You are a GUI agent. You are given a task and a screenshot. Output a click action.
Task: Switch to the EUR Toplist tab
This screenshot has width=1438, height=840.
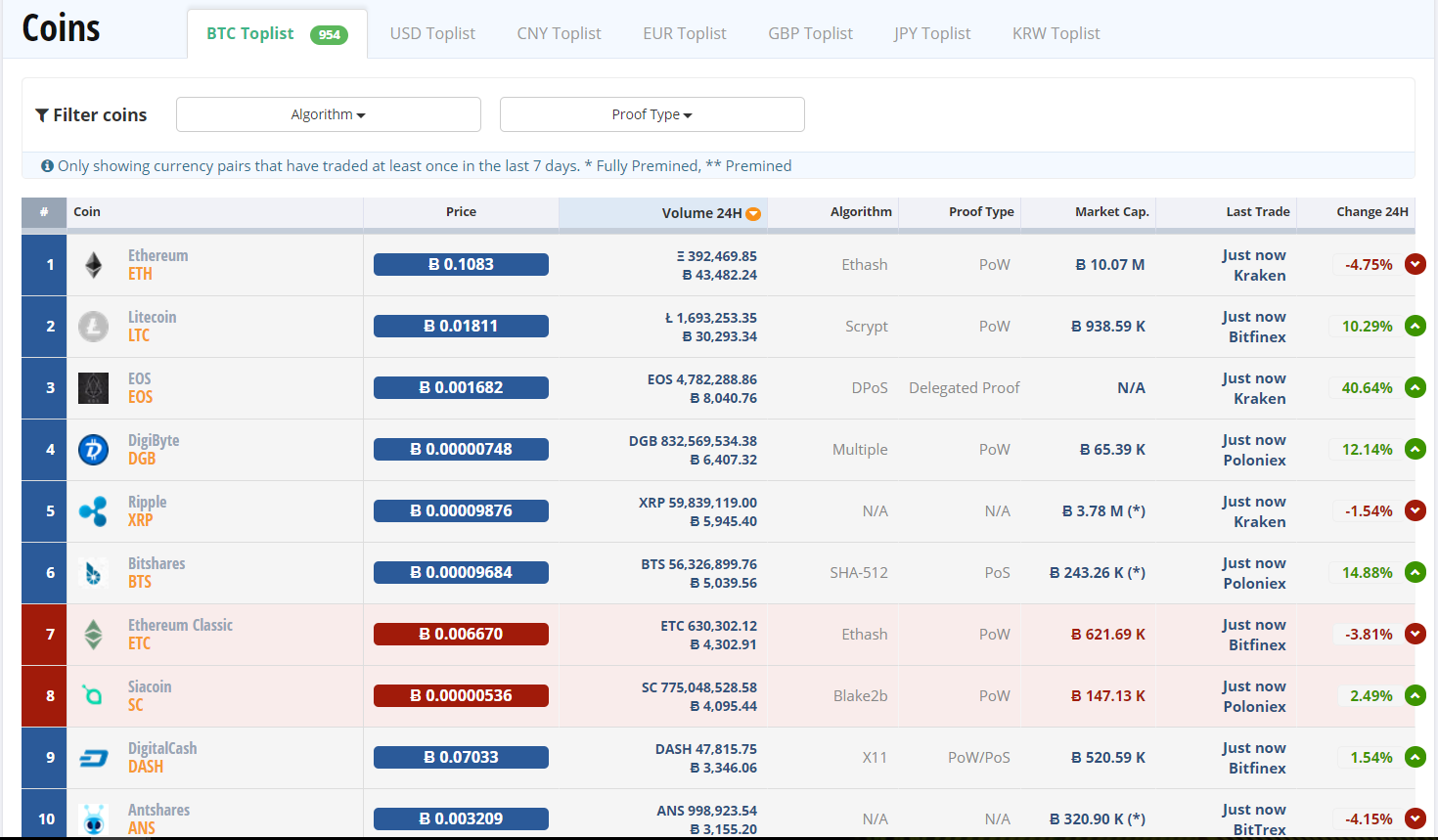[685, 34]
